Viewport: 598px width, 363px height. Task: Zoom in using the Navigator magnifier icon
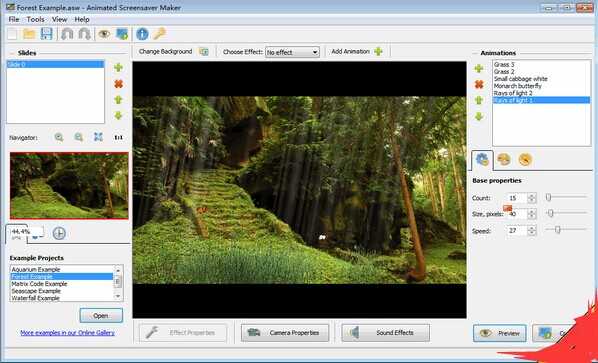click(x=59, y=137)
